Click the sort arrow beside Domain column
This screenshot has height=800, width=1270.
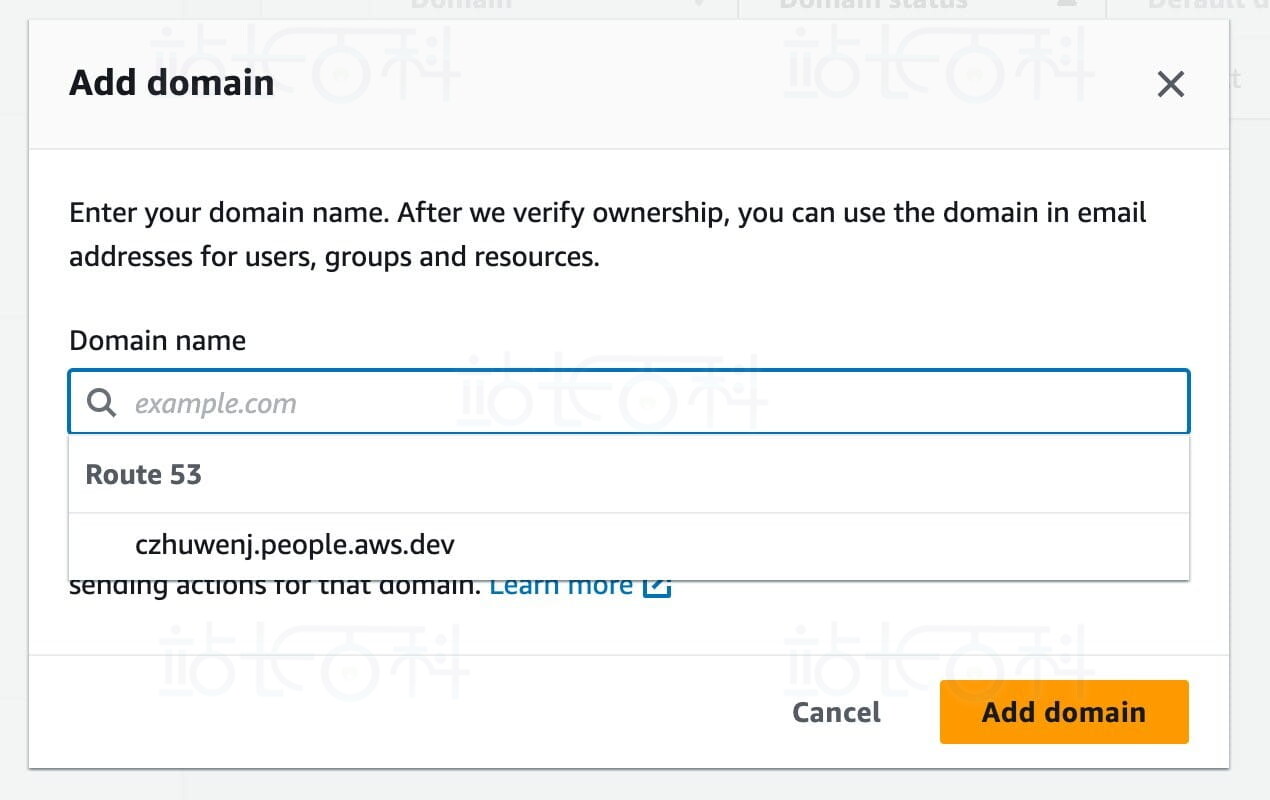(x=699, y=5)
